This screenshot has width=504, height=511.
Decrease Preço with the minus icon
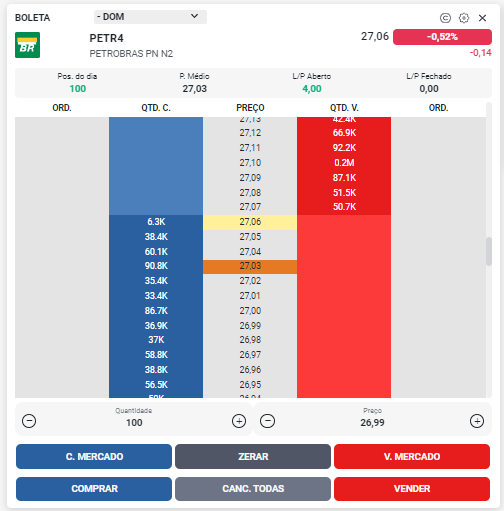pyautogui.click(x=267, y=421)
